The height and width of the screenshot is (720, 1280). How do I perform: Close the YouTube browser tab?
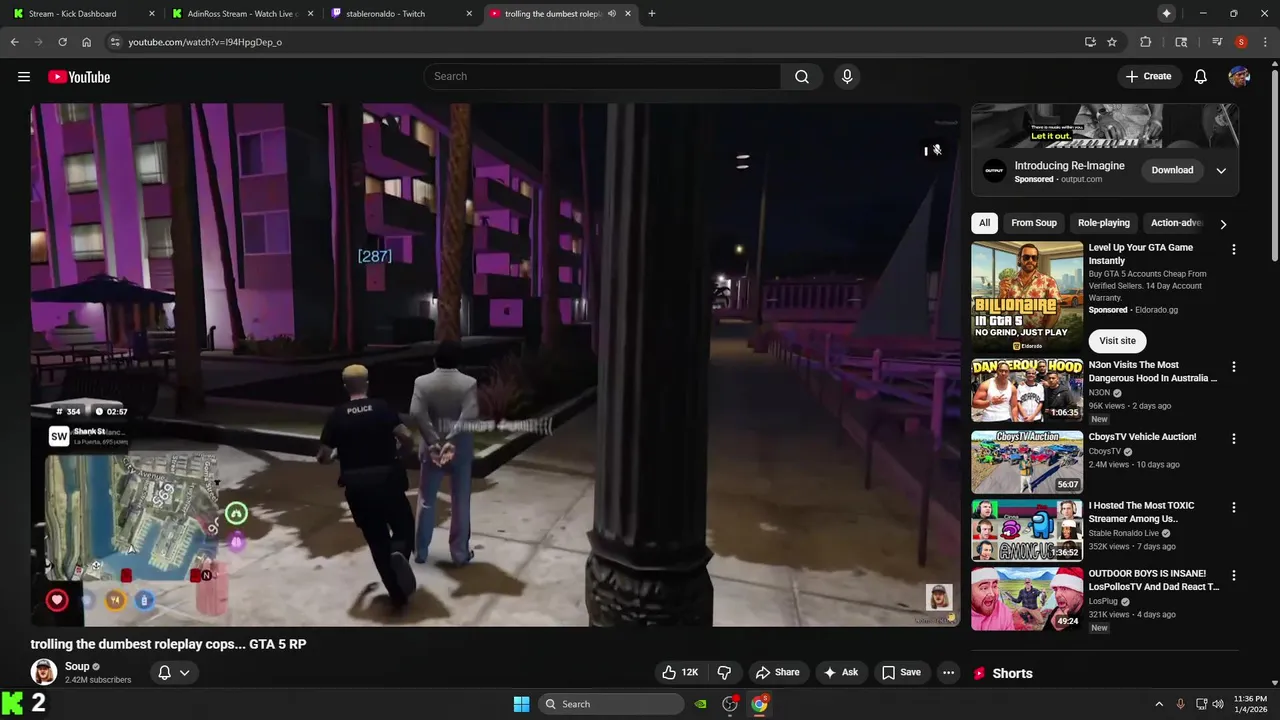click(628, 14)
